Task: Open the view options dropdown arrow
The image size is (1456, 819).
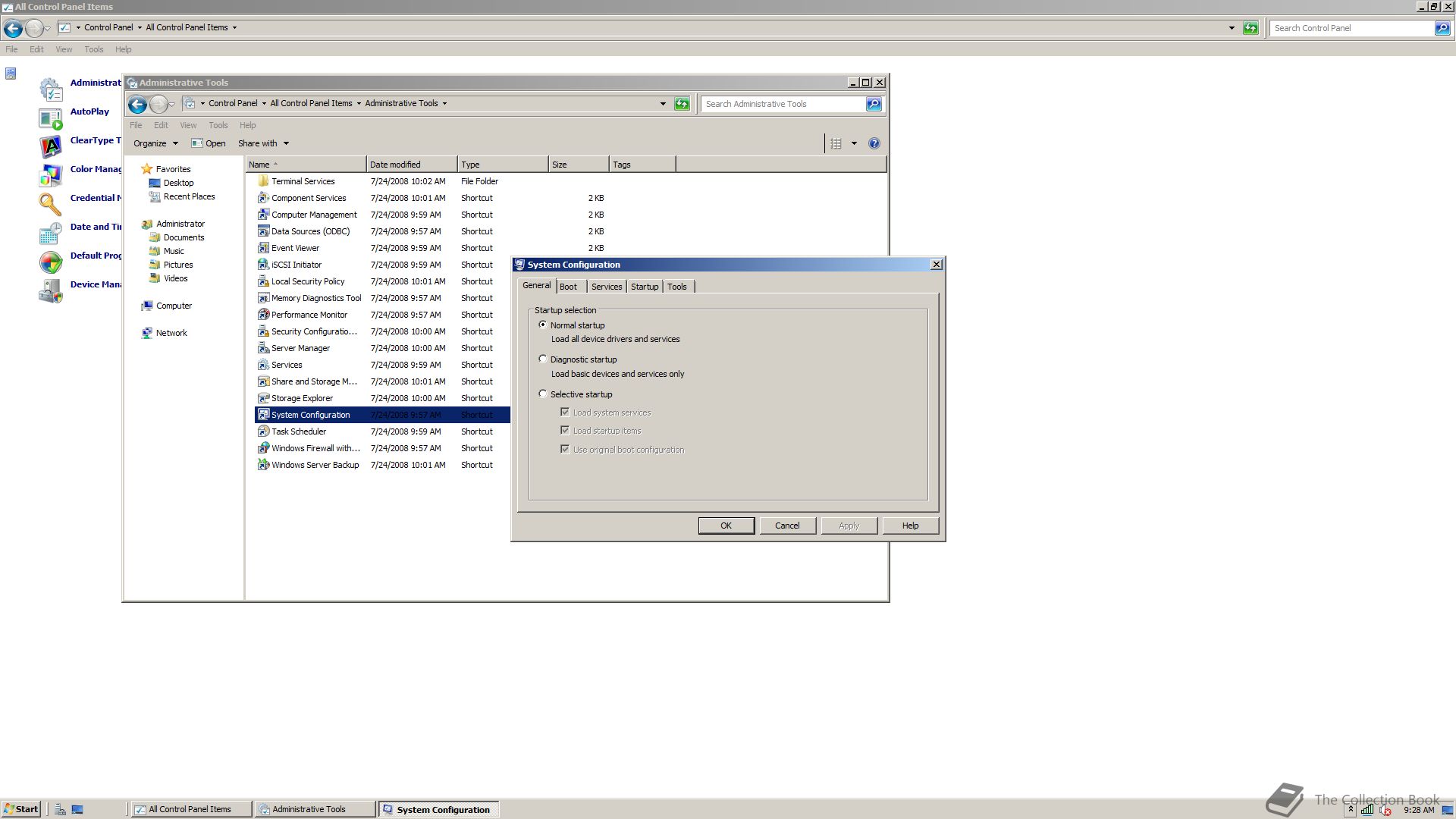Action: click(x=854, y=143)
